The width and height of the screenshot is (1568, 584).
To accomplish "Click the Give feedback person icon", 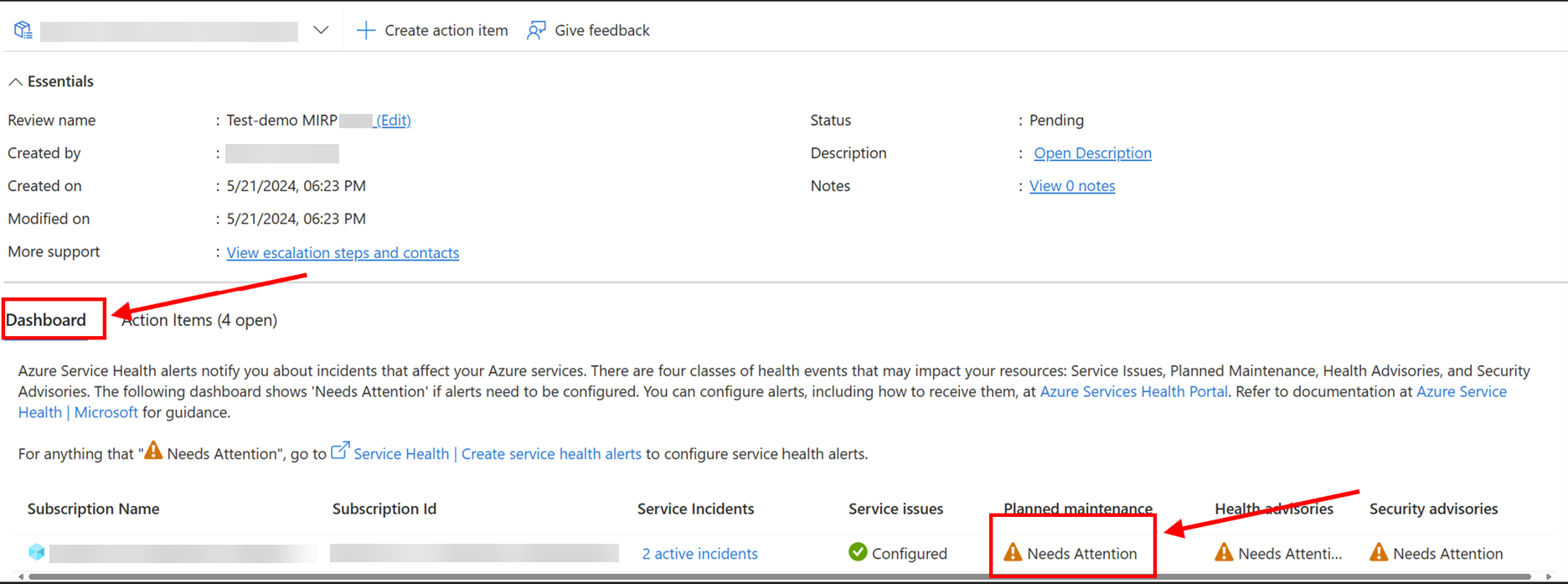I will [536, 30].
